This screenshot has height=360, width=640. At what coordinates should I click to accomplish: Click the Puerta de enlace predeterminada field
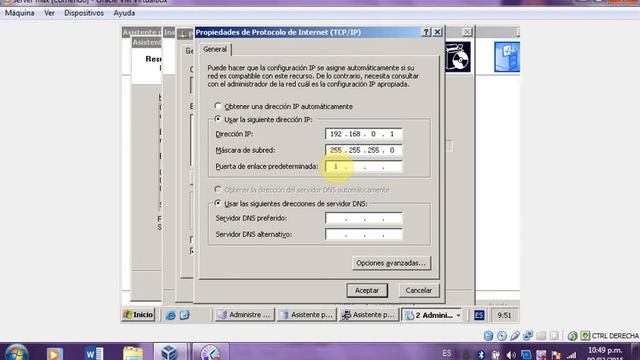coord(364,167)
